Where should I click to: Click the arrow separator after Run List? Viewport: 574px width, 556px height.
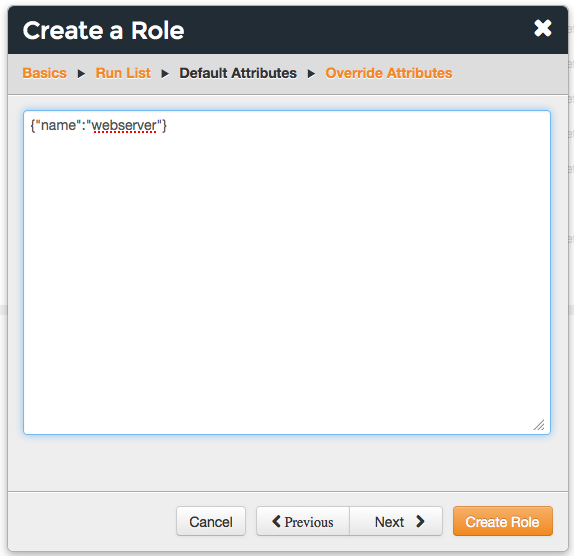pos(165,74)
